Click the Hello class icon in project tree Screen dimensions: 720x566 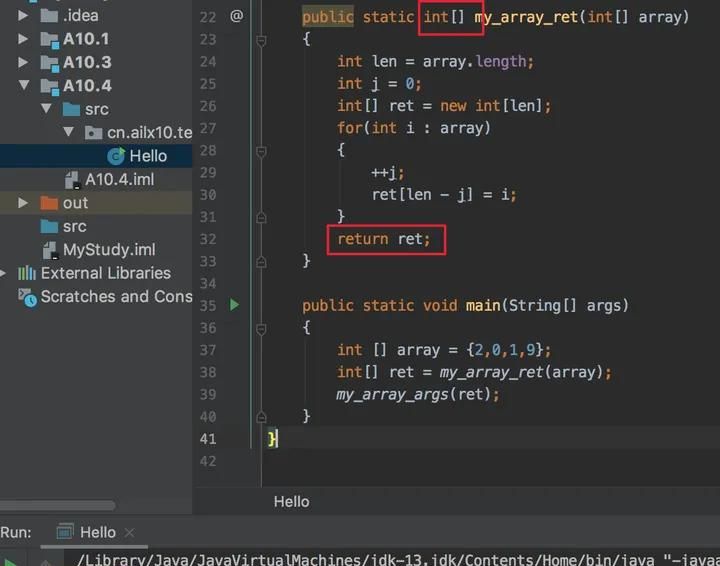point(116,156)
